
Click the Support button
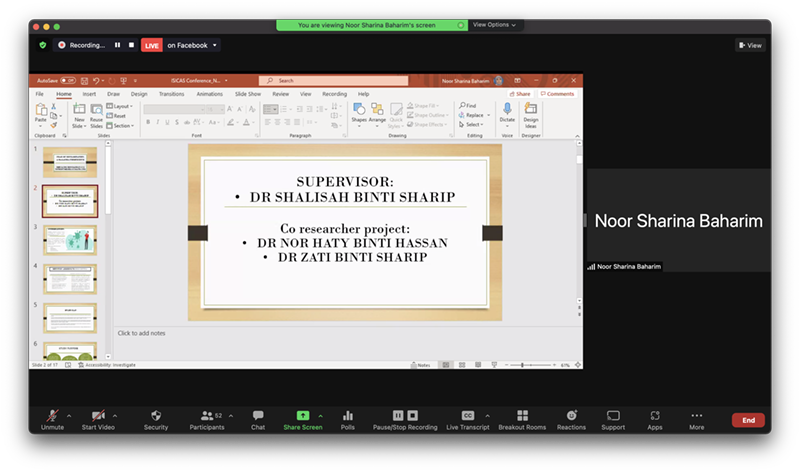pos(613,415)
